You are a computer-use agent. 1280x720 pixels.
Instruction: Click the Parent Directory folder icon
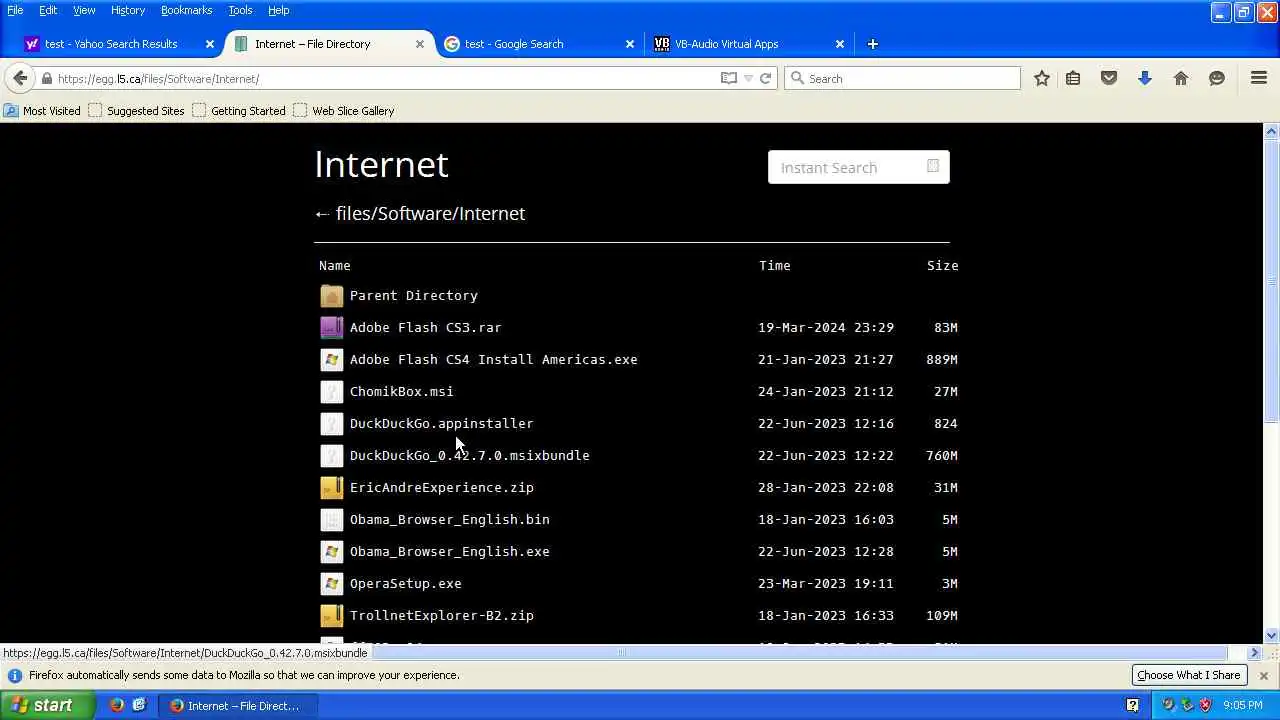pyautogui.click(x=331, y=295)
